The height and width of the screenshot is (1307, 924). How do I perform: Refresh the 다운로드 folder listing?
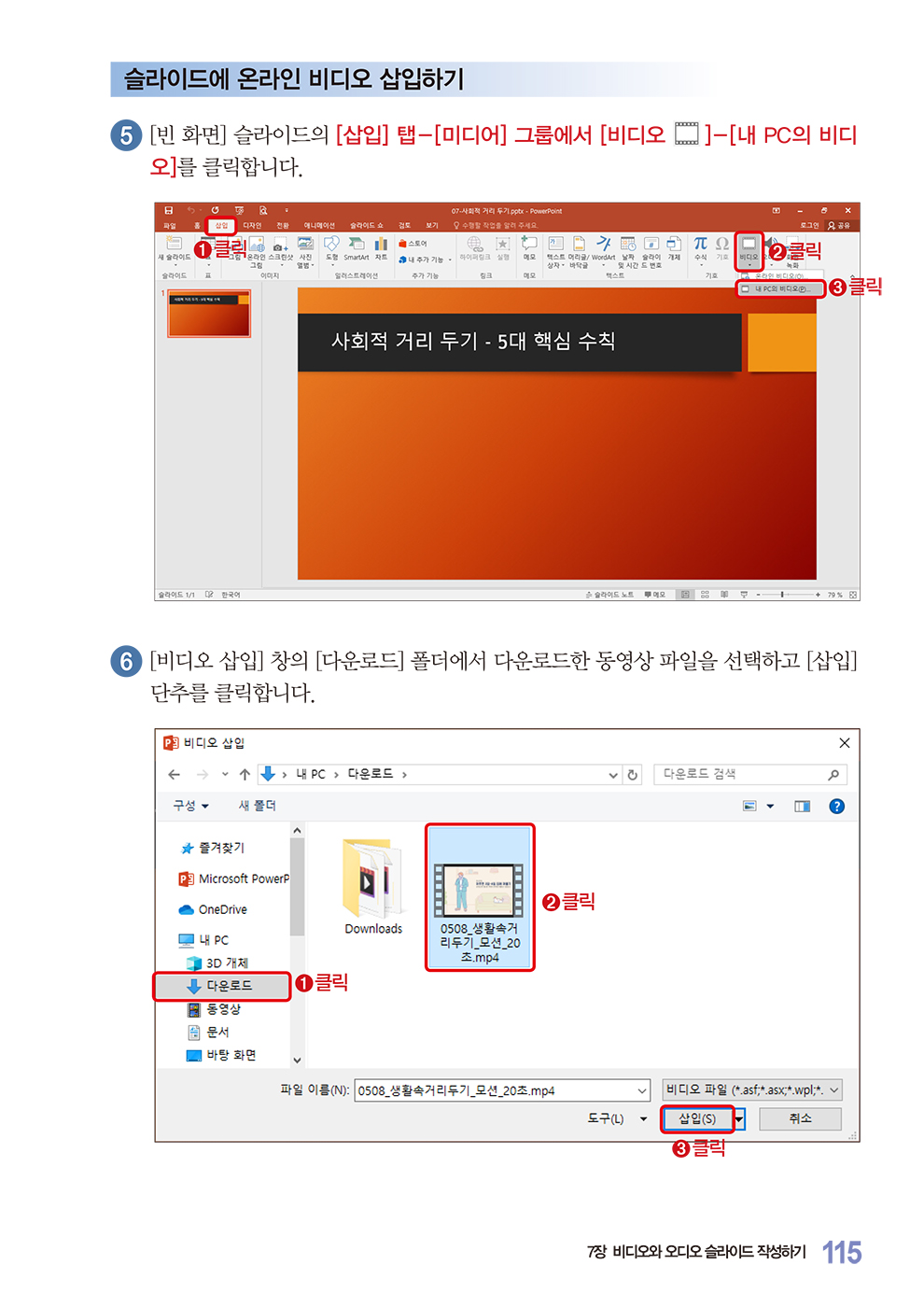point(633,775)
